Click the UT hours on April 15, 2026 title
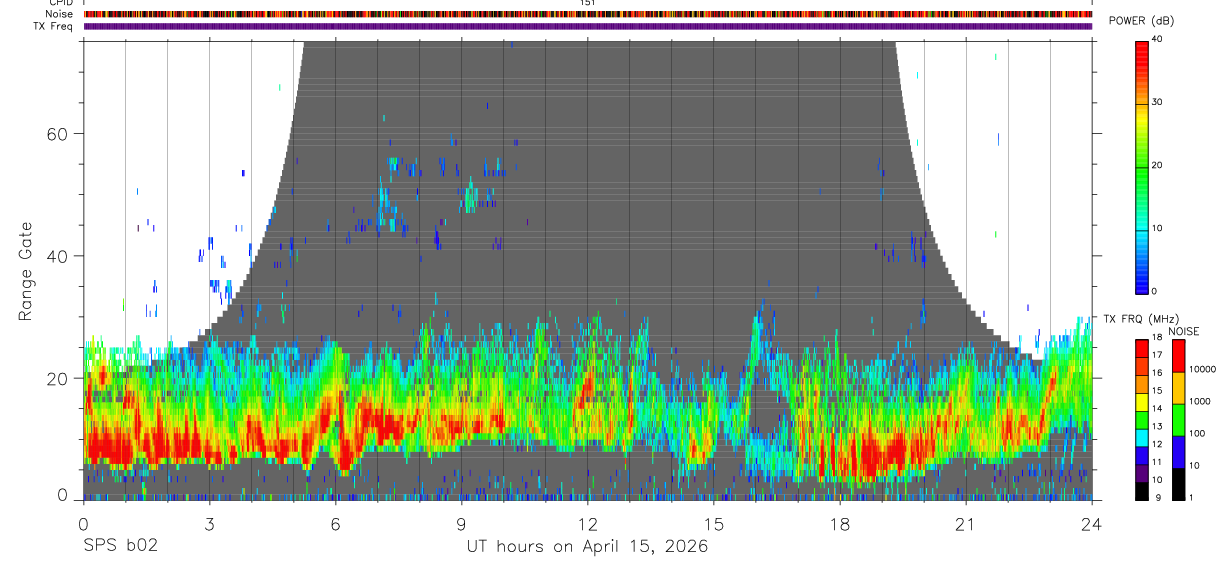The image size is (1228, 567). (x=587, y=547)
